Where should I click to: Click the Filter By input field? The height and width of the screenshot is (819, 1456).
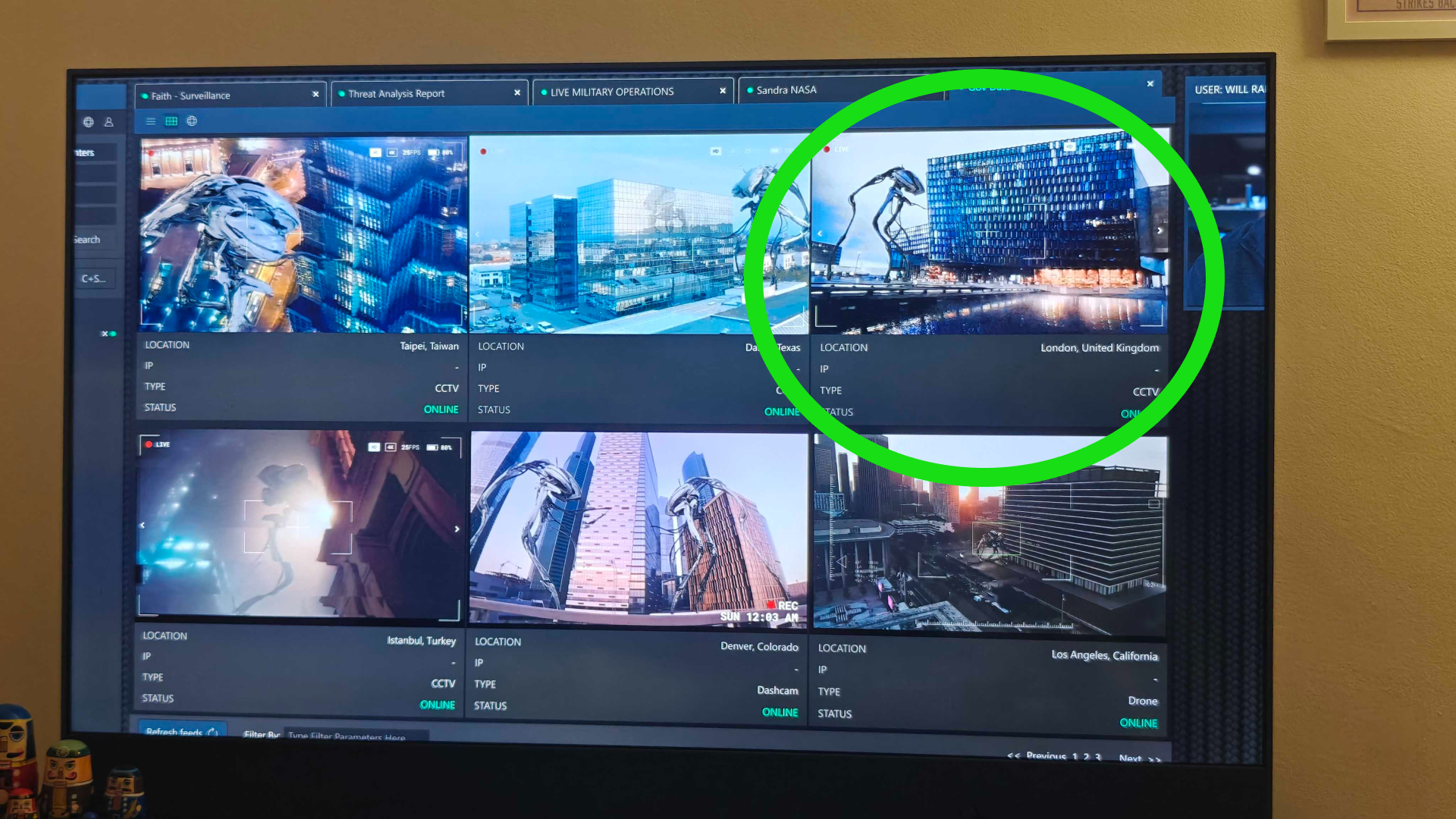coord(356,736)
